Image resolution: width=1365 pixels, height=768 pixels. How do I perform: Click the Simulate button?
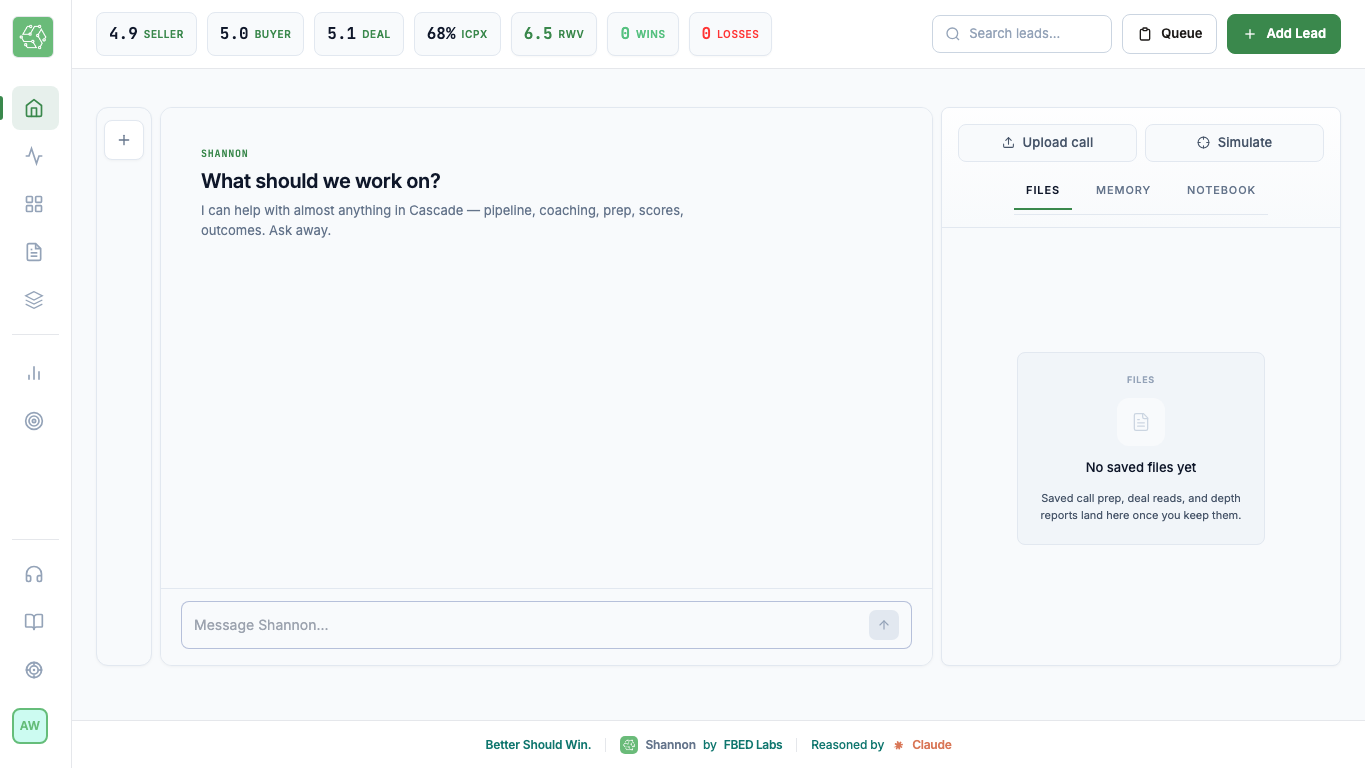click(1234, 143)
